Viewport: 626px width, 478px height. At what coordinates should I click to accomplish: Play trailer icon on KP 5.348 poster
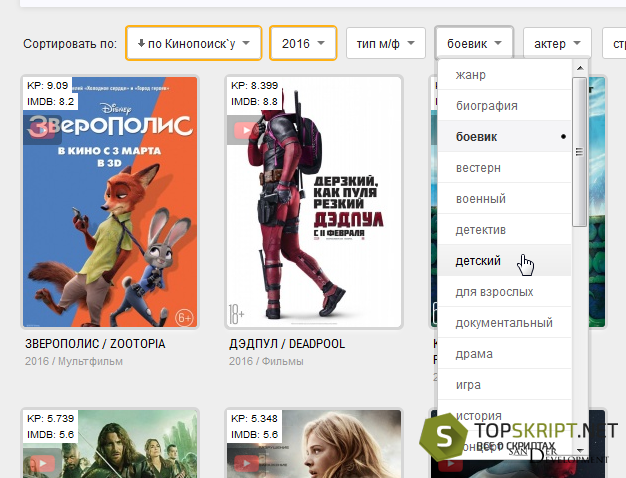click(246, 463)
